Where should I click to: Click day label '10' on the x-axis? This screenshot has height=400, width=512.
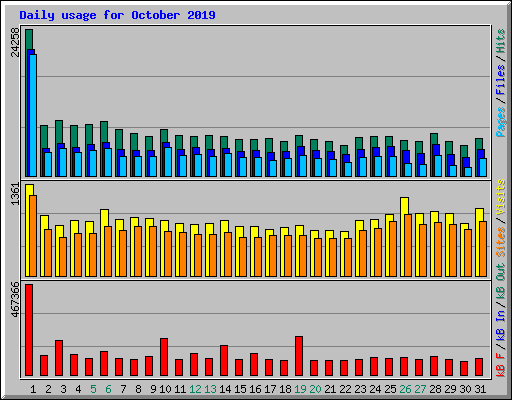click(165, 389)
